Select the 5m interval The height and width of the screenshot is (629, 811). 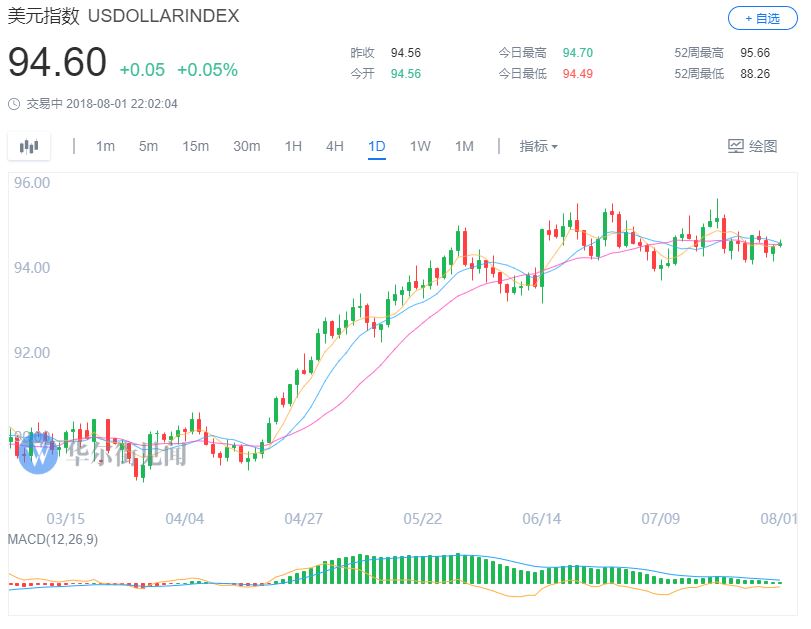click(148, 146)
